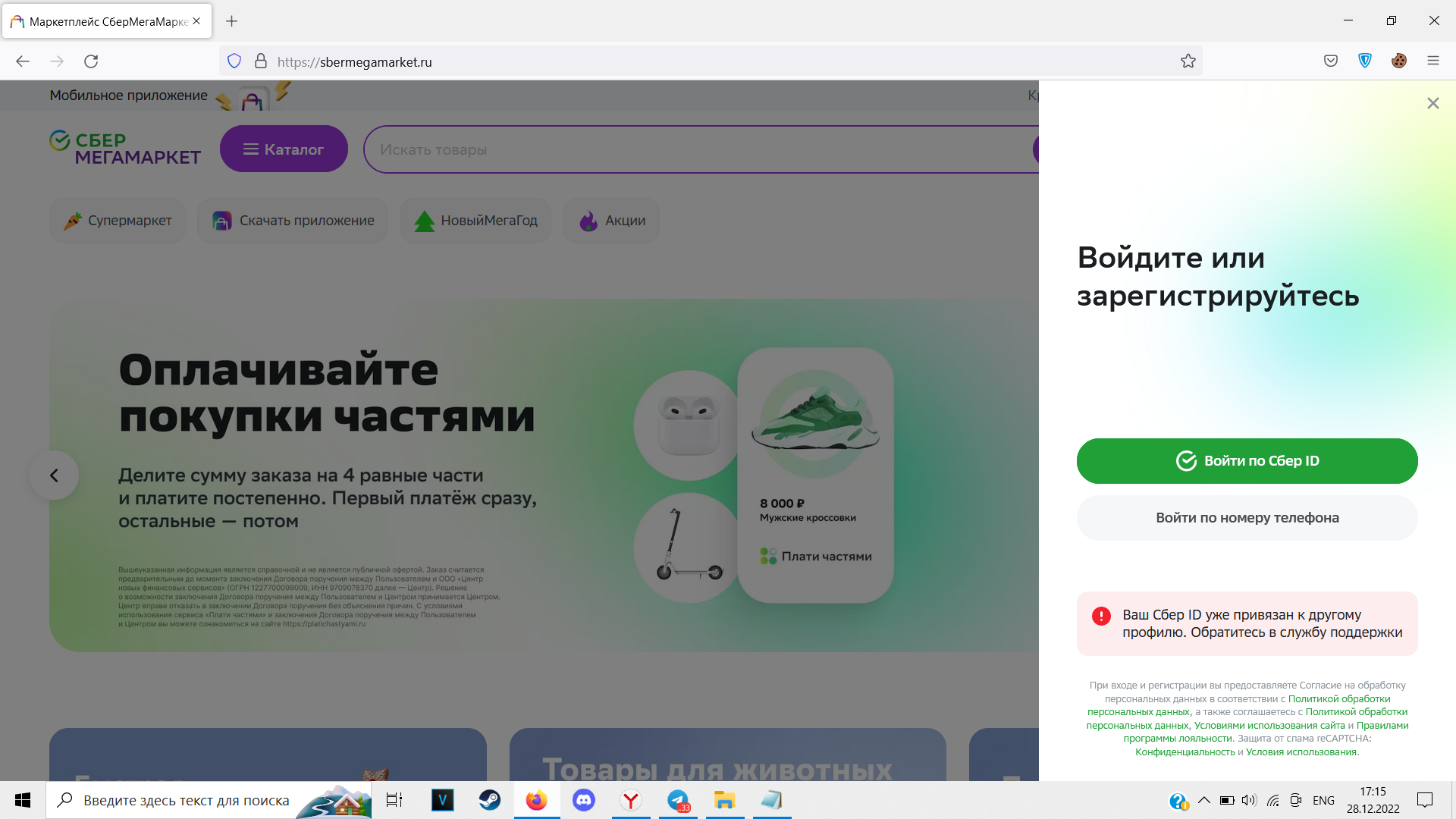Click the Товары для животных card

[x=727, y=755]
